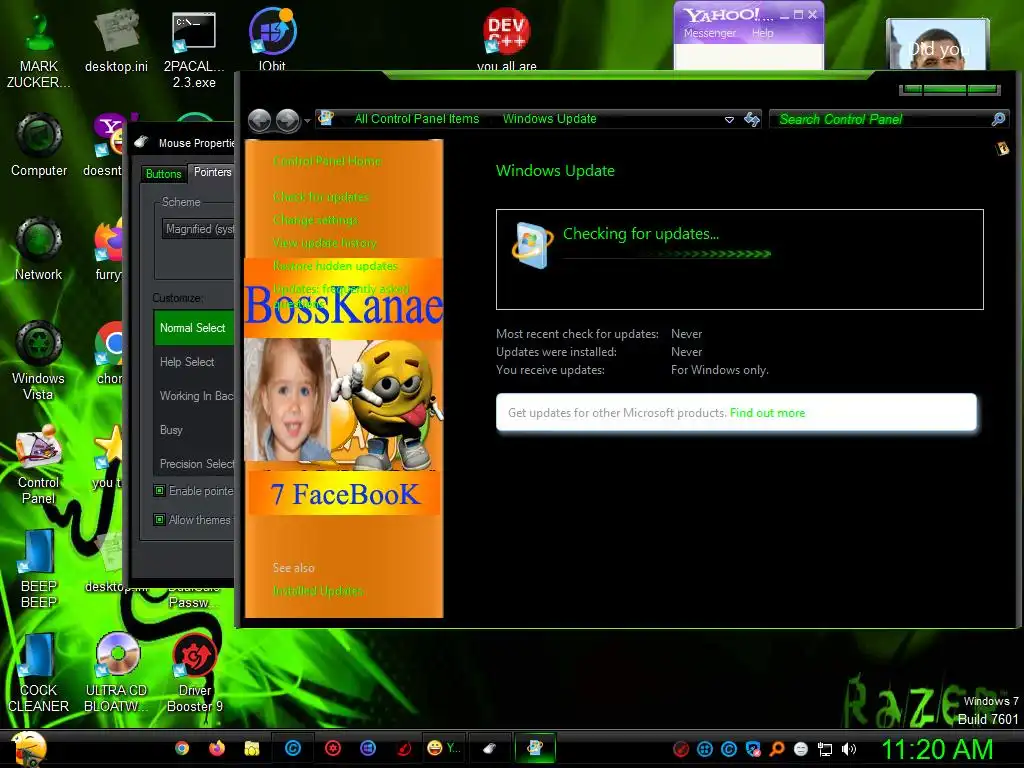This screenshot has width=1024, height=768.
Task: Open 'View update history' in sidebar
Action: 325,242
